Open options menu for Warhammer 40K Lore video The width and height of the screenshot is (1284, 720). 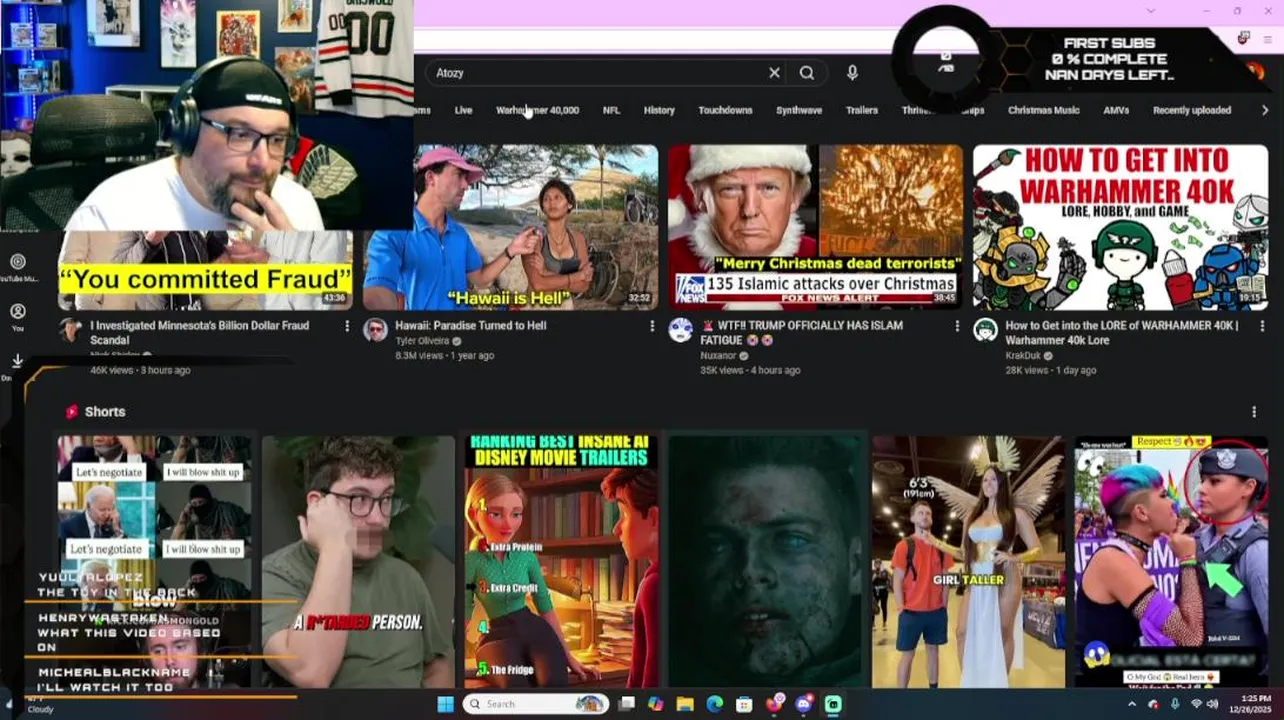coord(1262,326)
